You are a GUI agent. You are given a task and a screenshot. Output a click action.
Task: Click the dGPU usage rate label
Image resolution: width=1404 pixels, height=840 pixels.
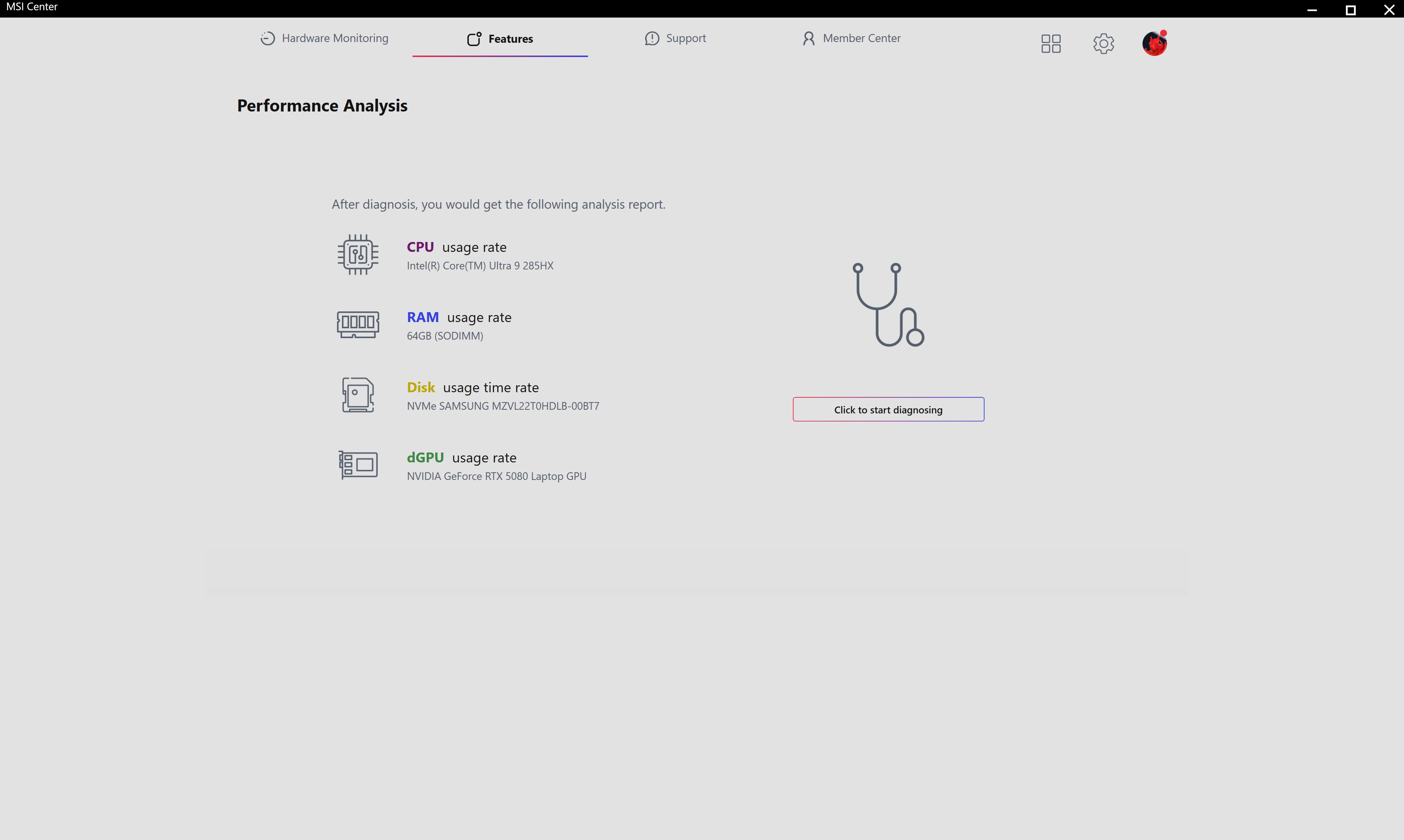(461, 458)
